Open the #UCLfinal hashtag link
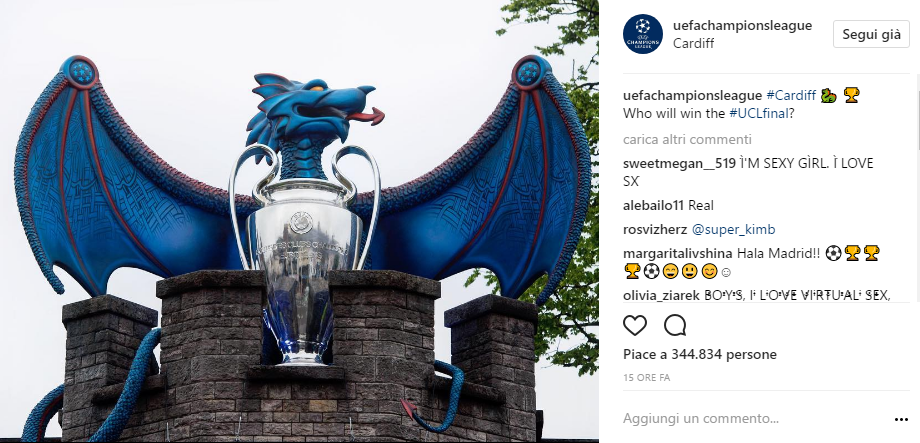Screen dimensions: 920x443 pyautogui.click(x=755, y=114)
